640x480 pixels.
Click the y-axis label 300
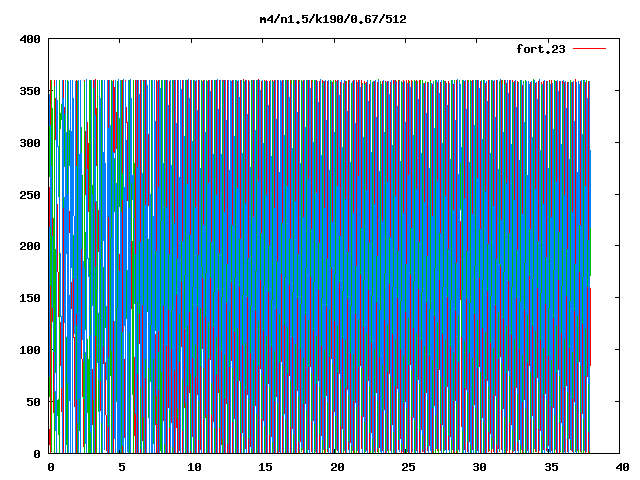click(30, 143)
